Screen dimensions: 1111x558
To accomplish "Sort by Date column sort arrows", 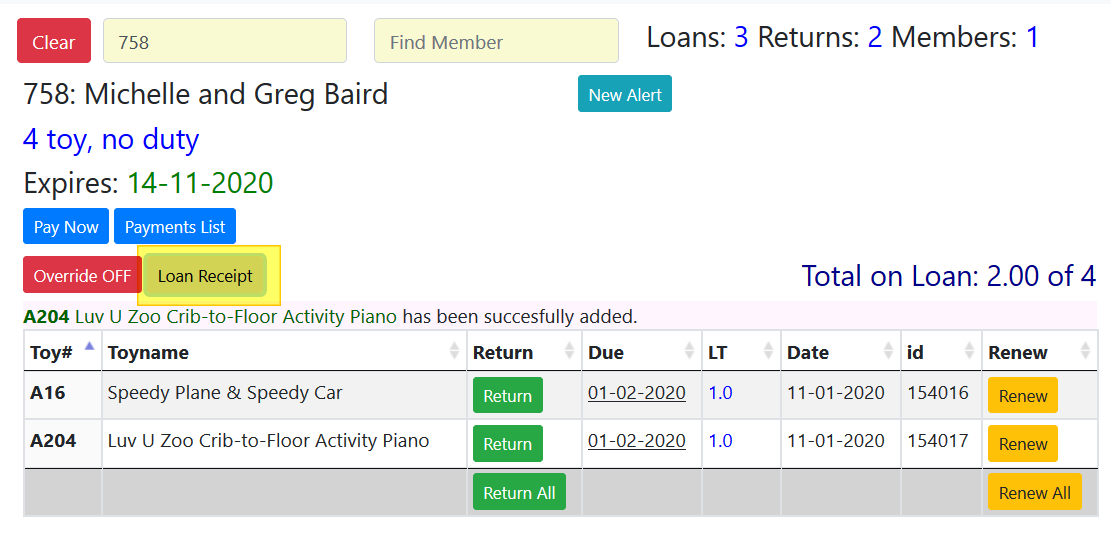I will point(888,352).
